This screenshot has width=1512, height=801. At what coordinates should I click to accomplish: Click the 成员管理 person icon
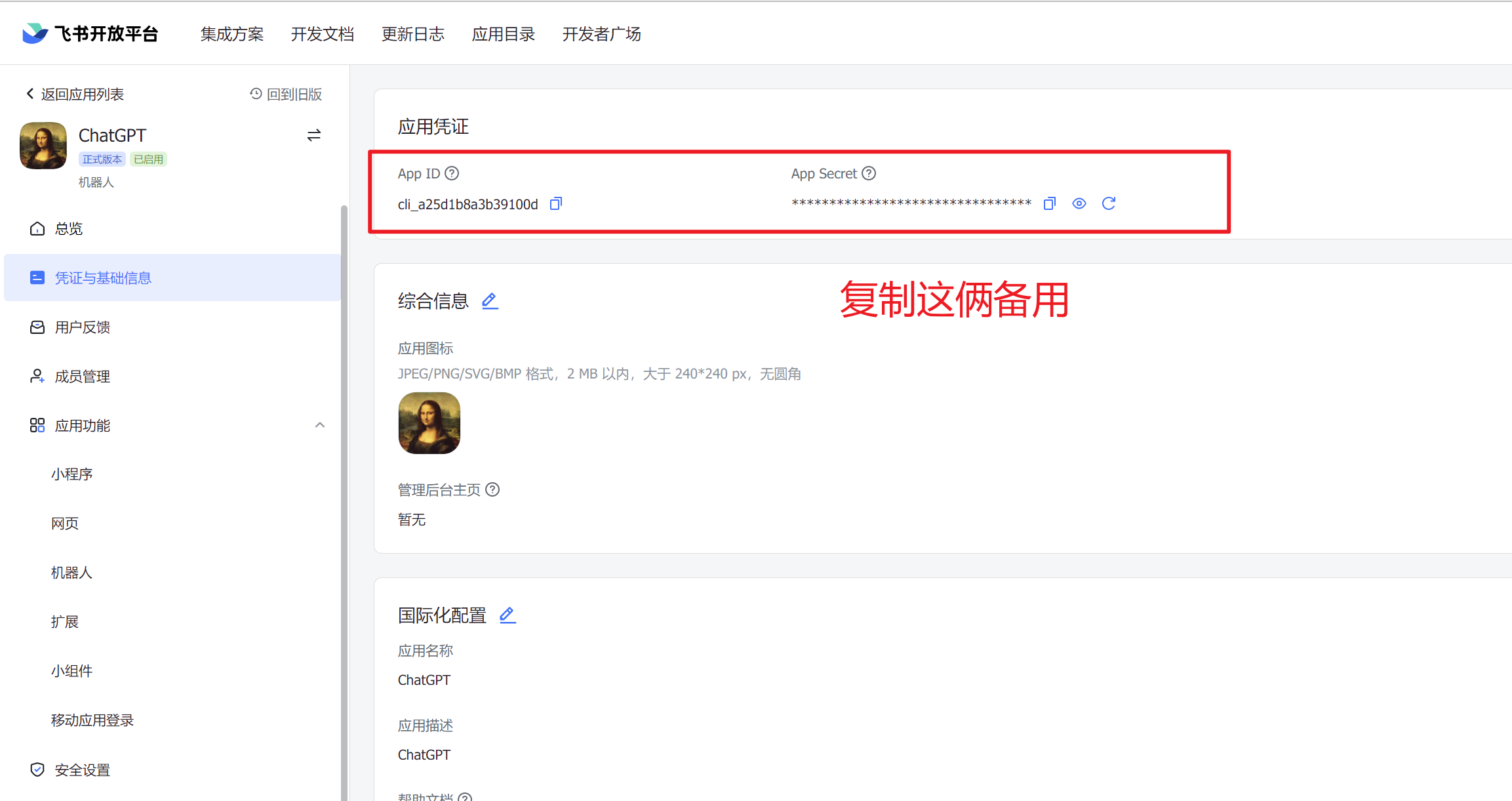(37, 376)
